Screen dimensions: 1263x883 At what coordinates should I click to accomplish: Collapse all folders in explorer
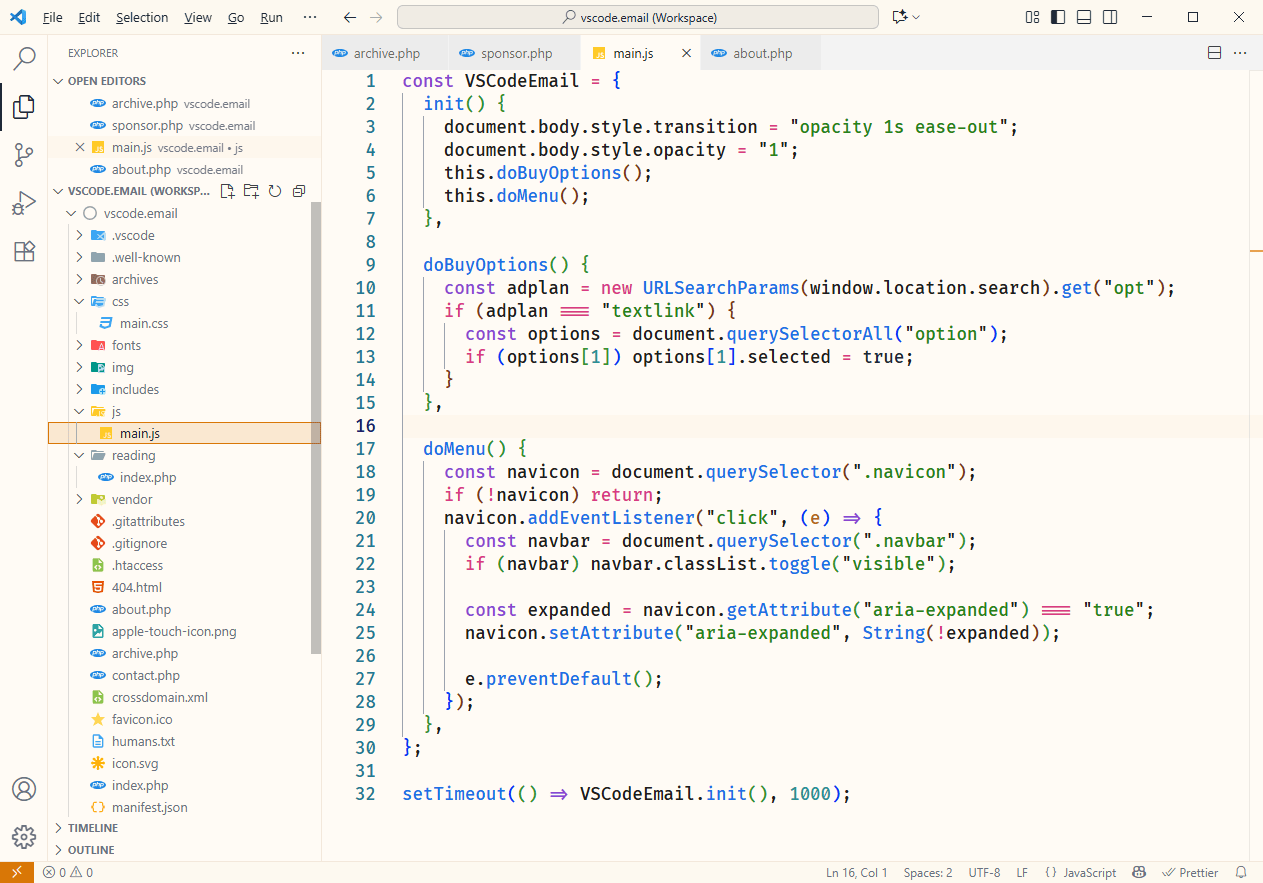click(x=298, y=191)
